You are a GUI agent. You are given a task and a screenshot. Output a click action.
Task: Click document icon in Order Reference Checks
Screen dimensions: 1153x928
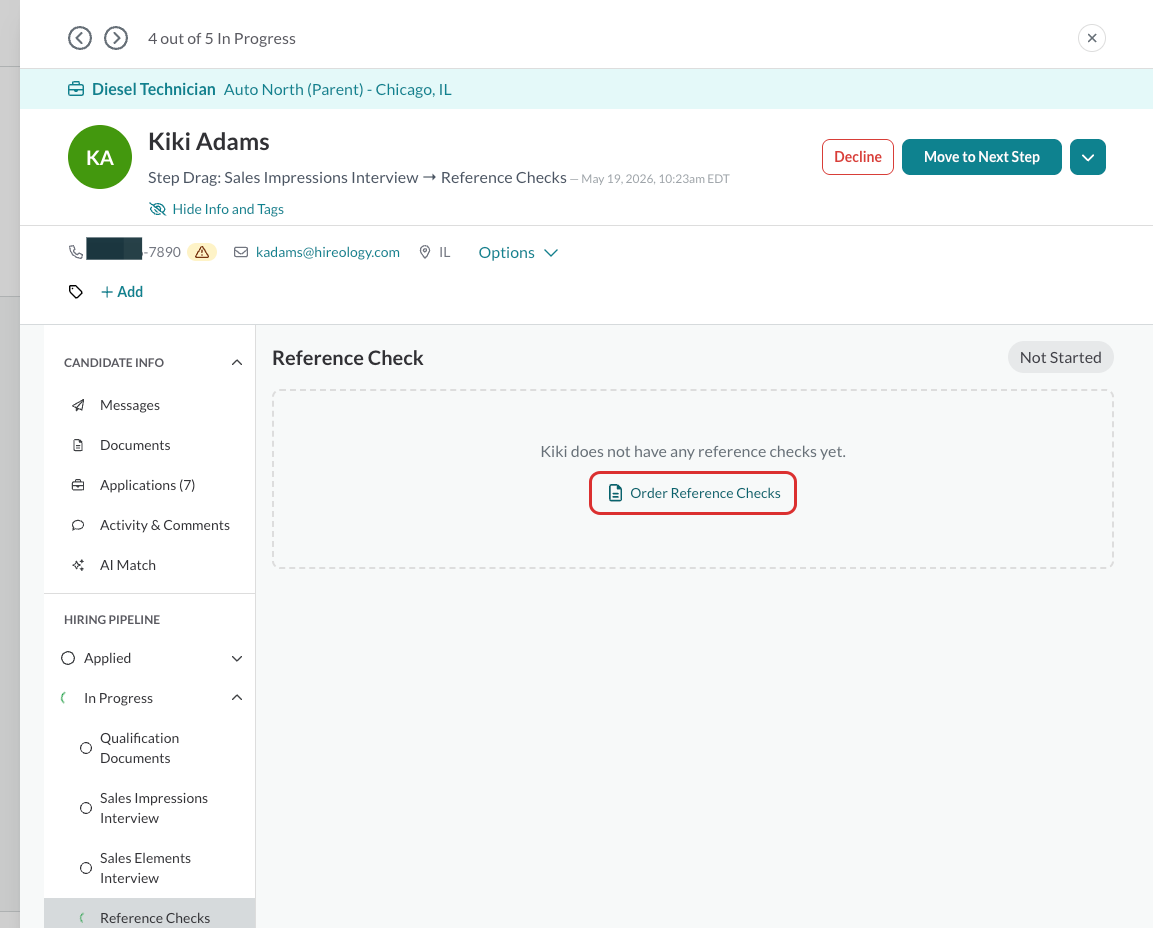615,493
